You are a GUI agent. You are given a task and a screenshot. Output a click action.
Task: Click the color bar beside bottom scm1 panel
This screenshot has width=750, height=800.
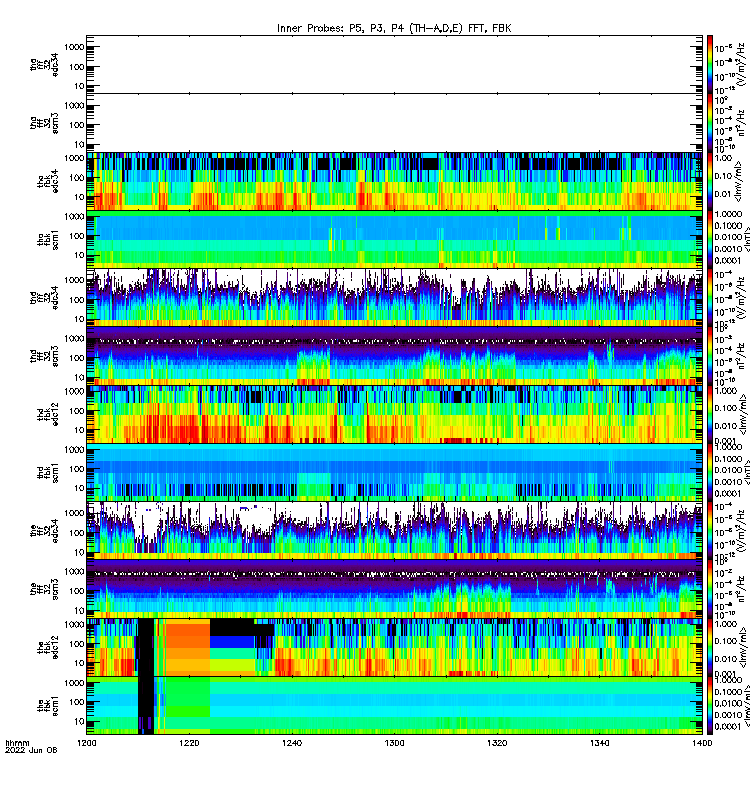(709, 706)
